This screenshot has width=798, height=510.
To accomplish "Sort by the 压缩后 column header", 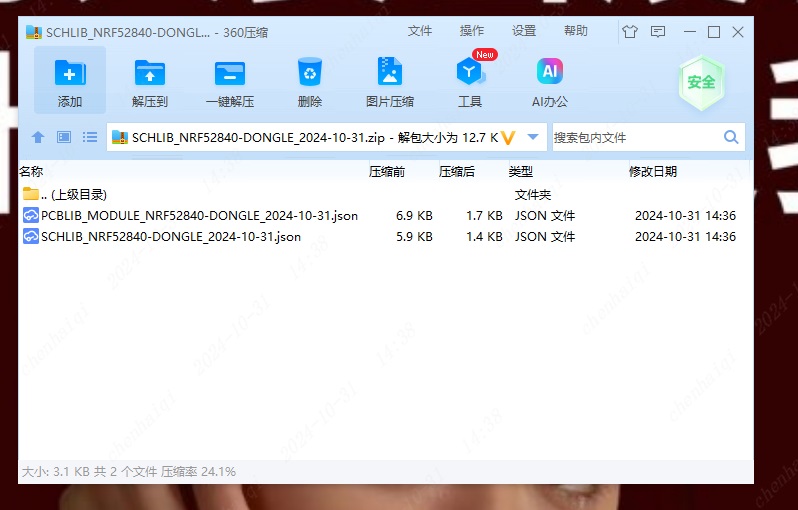I will pos(457,172).
